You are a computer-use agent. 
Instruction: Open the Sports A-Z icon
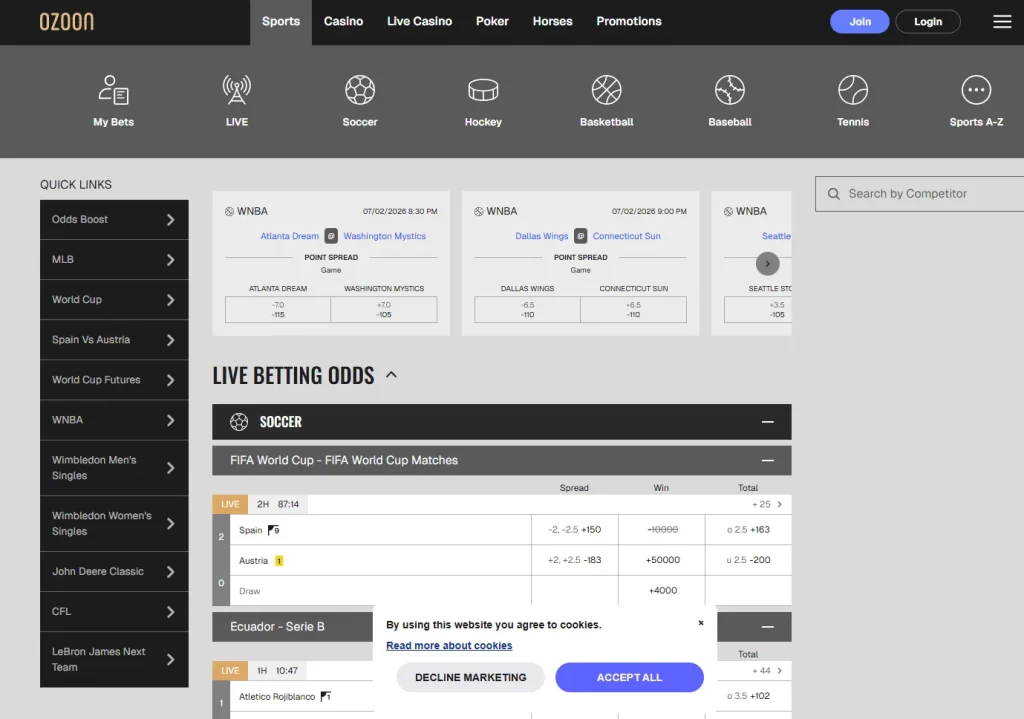[x=976, y=90]
